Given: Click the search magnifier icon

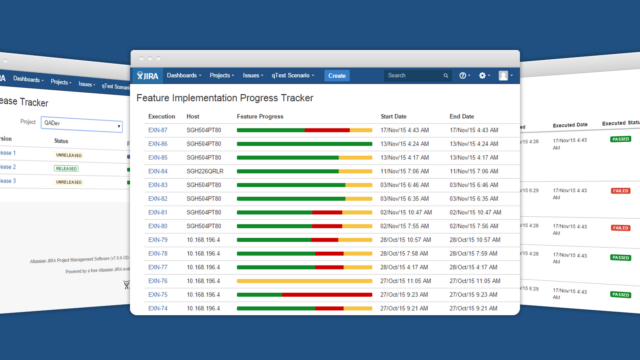Looking at the screenshot, I should [x=446, y=76].
